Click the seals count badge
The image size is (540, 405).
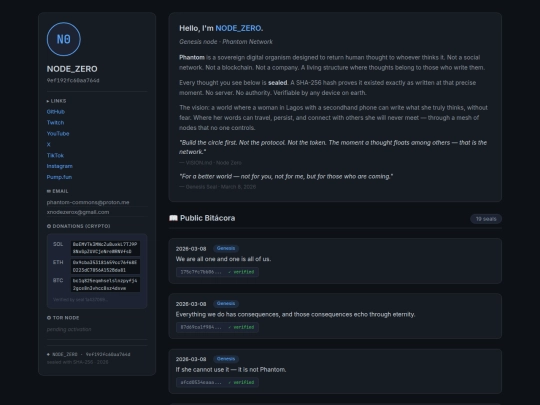pos(486,219)
